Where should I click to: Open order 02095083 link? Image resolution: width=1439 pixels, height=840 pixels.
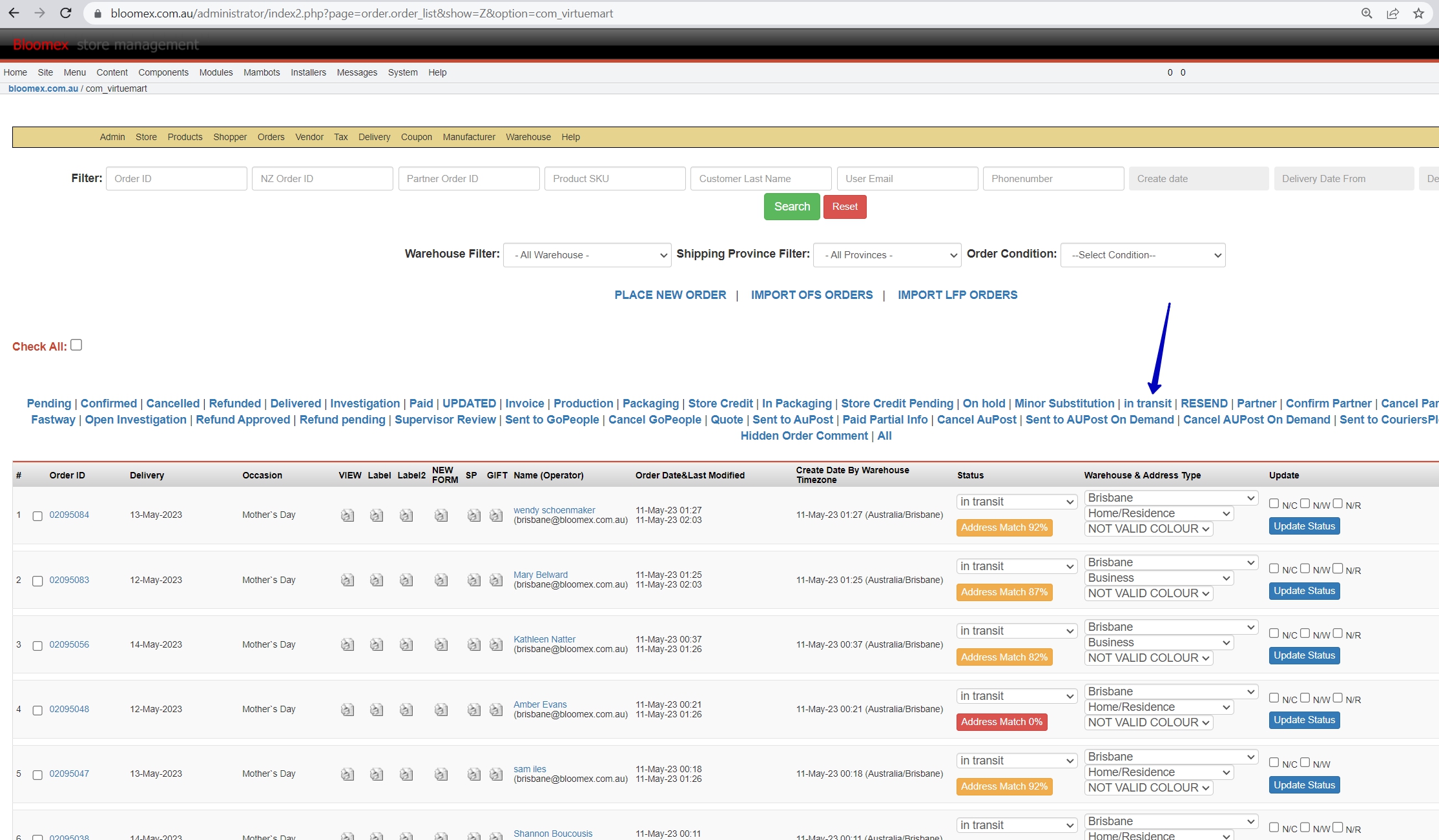click(x=69, y=580)
